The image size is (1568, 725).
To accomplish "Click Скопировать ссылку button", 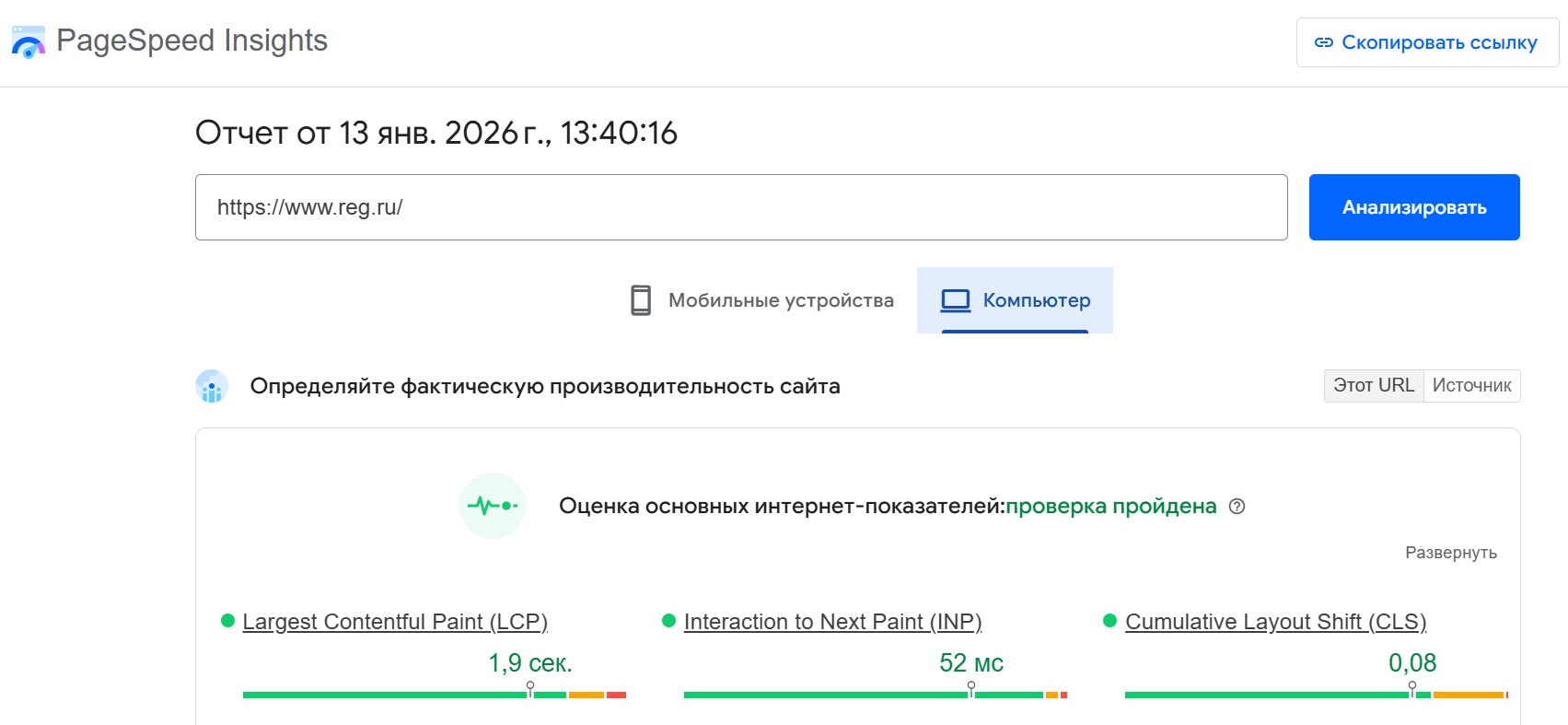I will click(x=1427, y=42).
